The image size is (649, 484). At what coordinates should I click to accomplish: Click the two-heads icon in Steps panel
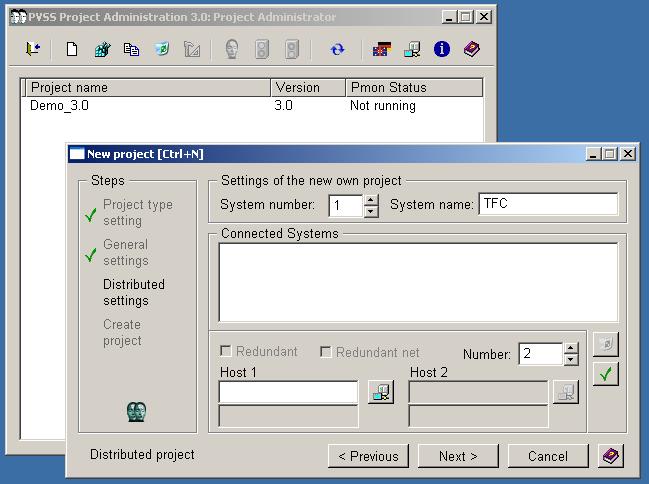(x=137, y=412)
